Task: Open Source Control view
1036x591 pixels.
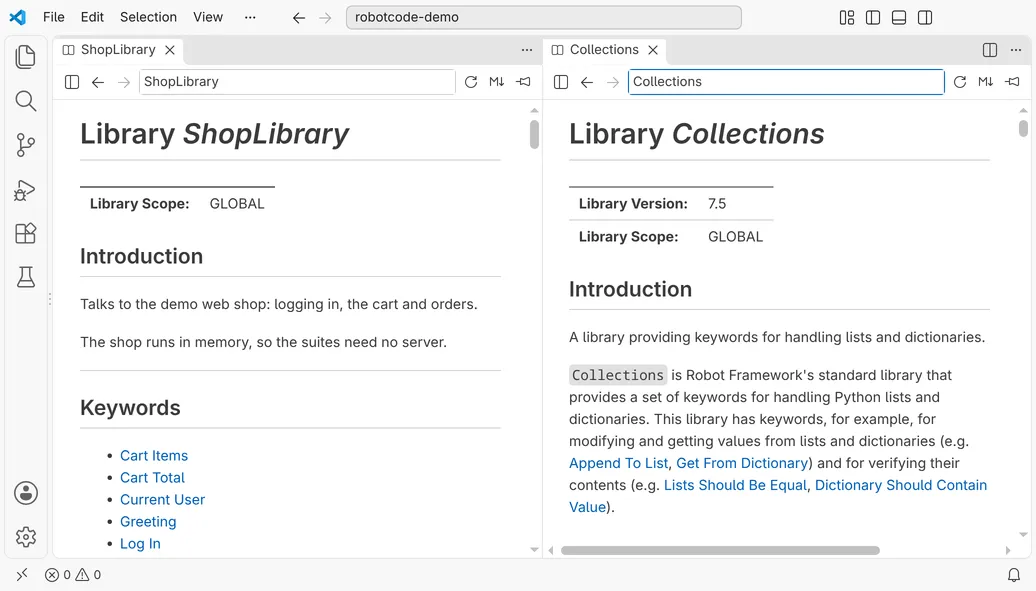Action: [x=25, y=145]
